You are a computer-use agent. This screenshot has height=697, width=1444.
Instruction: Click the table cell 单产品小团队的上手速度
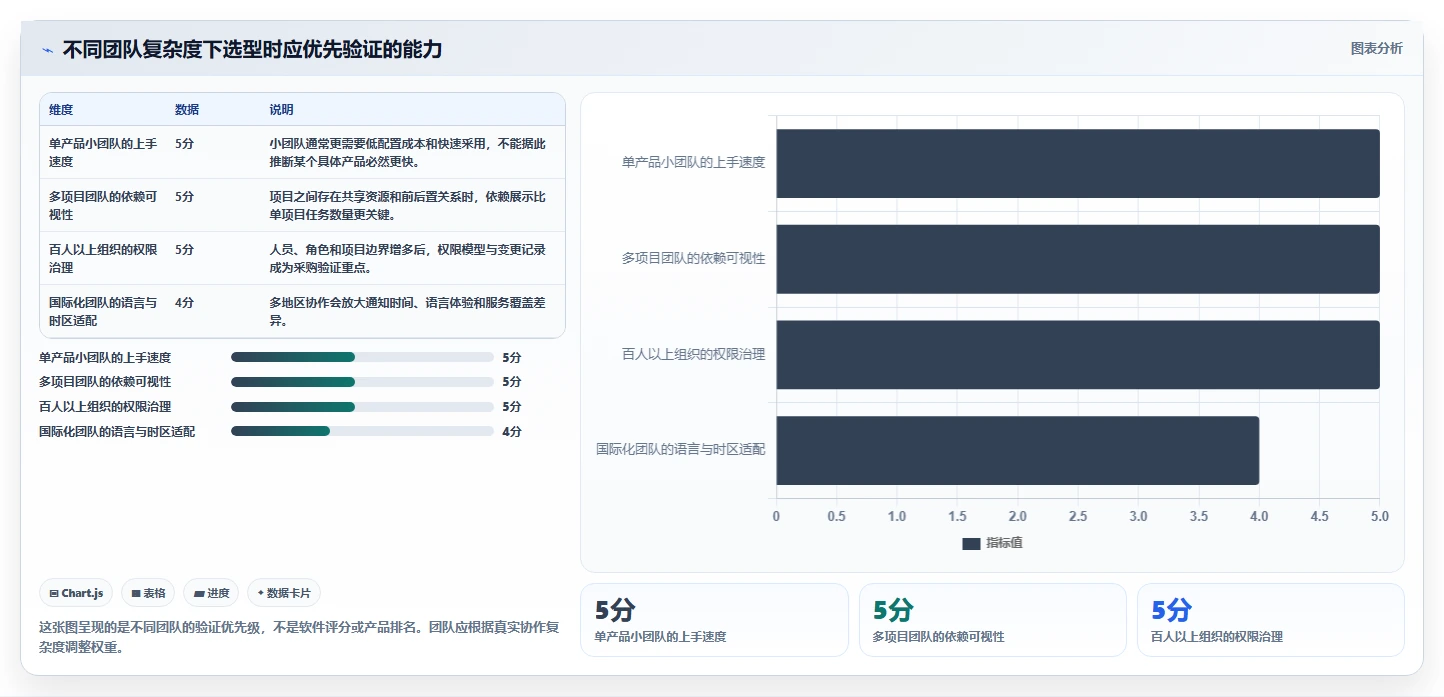tap(103, 153)
